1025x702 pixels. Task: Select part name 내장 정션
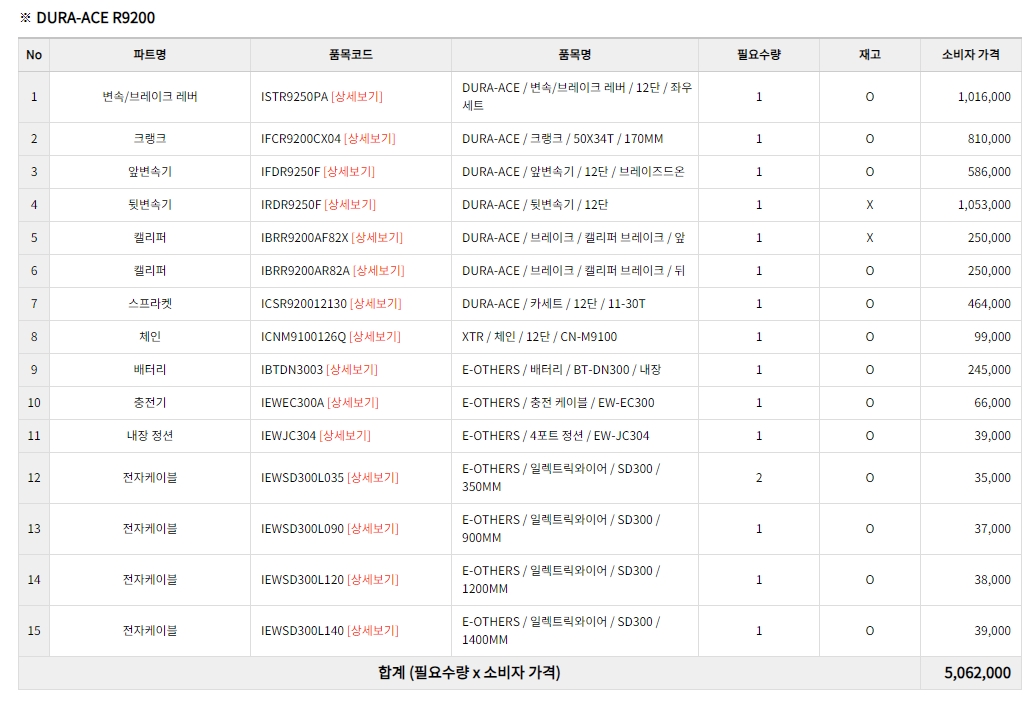coord(150,436)
